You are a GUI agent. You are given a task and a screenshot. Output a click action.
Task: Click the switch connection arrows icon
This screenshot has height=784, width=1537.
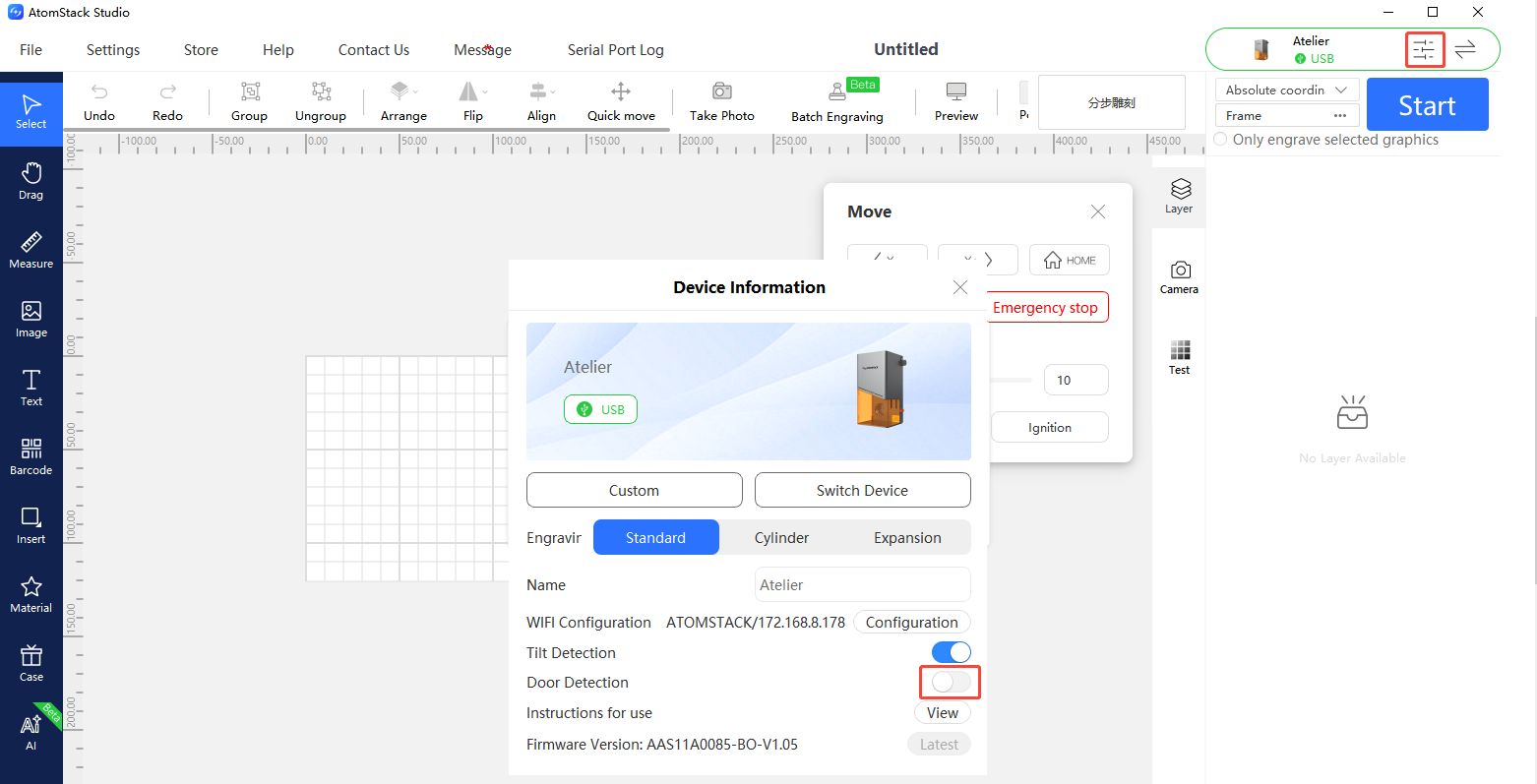[x=1465, y=49]
